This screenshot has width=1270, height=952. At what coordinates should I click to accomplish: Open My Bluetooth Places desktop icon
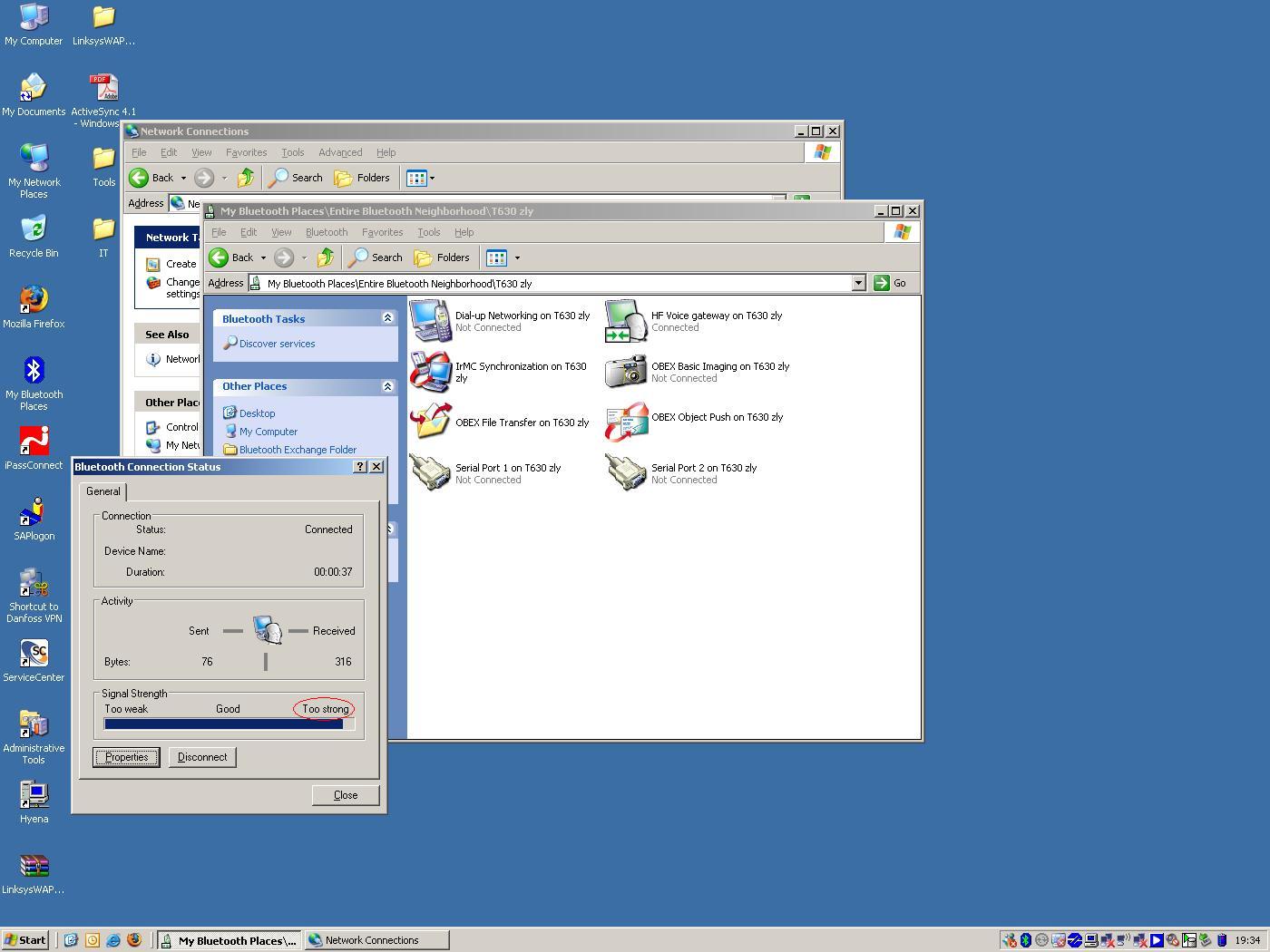[x=34, y=371]
